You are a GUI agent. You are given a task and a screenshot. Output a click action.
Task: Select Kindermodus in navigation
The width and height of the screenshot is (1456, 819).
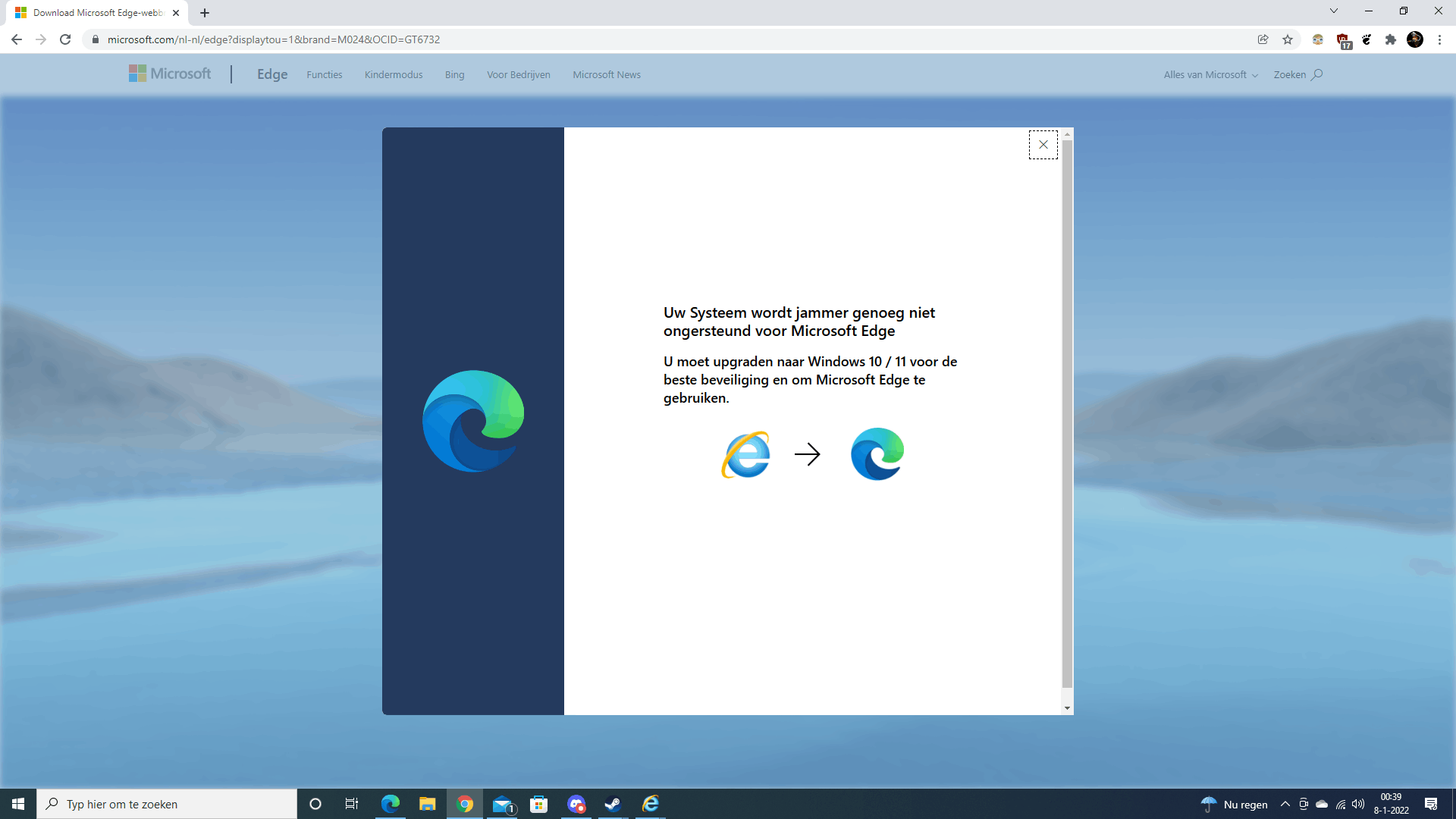click(x=393, y=74)
